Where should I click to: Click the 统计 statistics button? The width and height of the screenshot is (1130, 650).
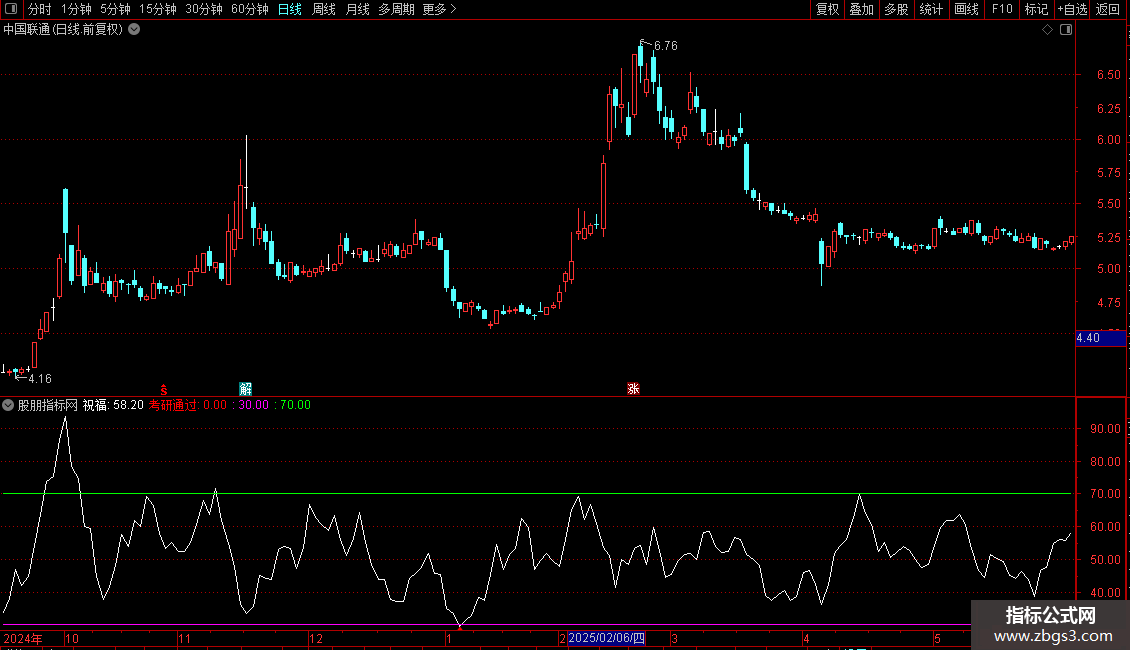(931, 9)
